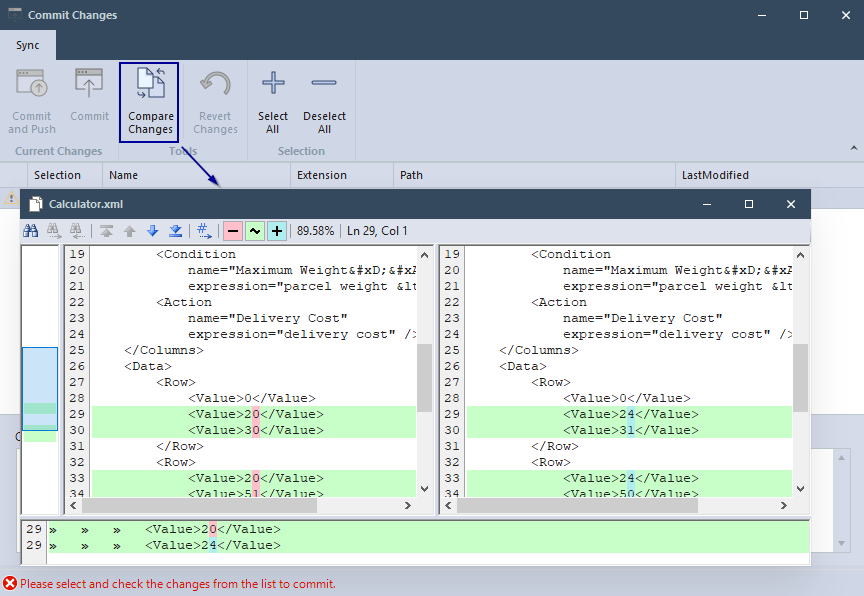Maximize the Calculator.xml compare window
The image size is (864, 596).
pos(749,204)
